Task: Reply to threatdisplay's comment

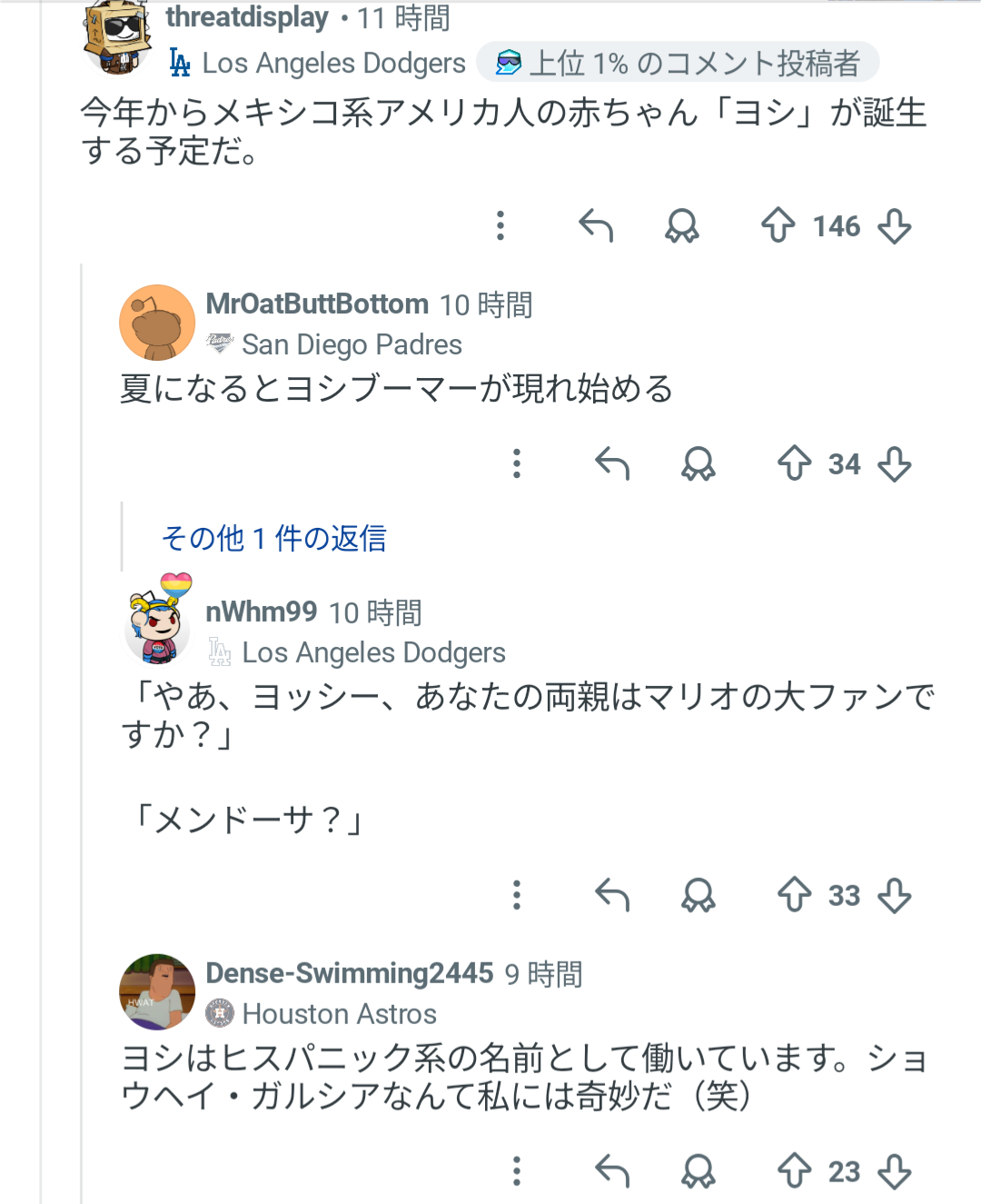Action: 596,225
